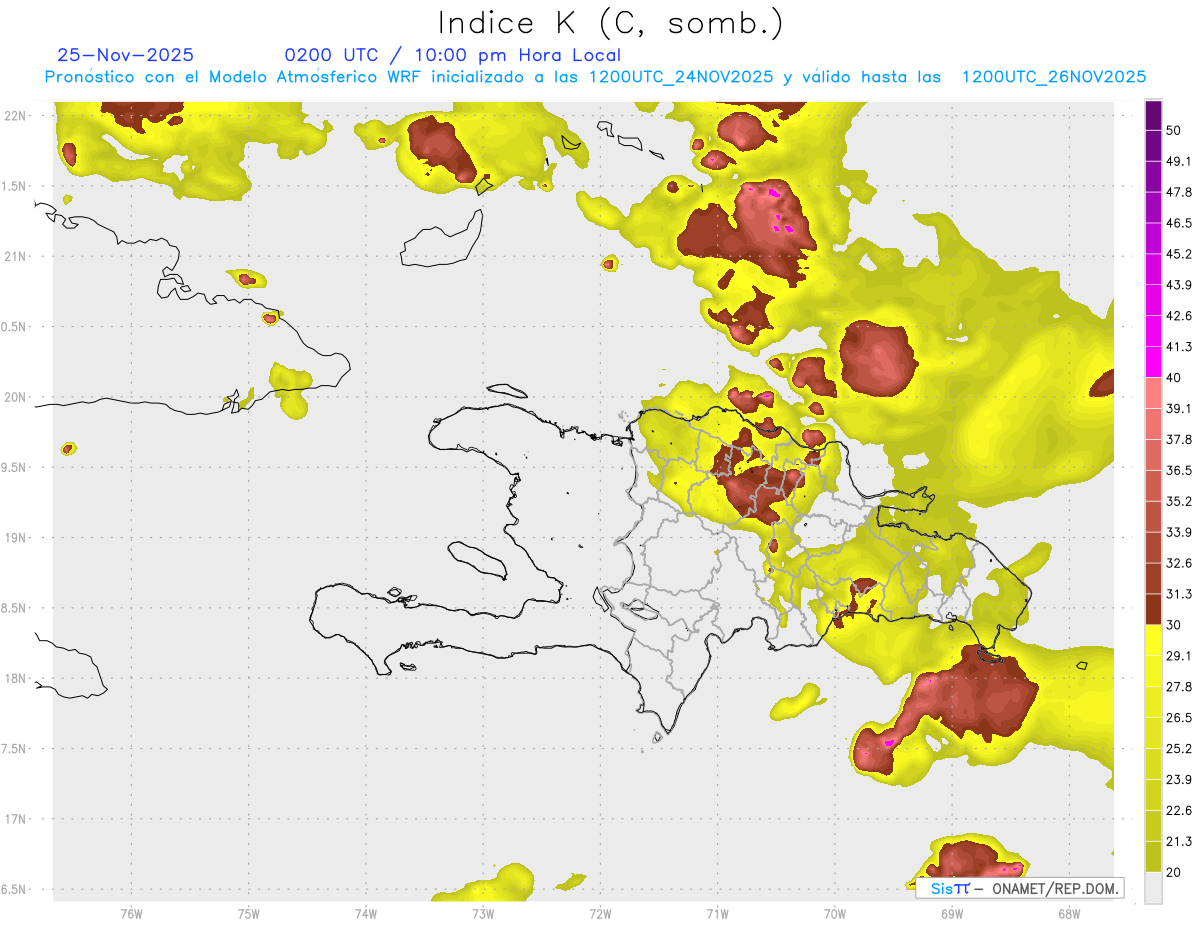Click the gray colorbar swatch below 20

[x=1154, y=888]
